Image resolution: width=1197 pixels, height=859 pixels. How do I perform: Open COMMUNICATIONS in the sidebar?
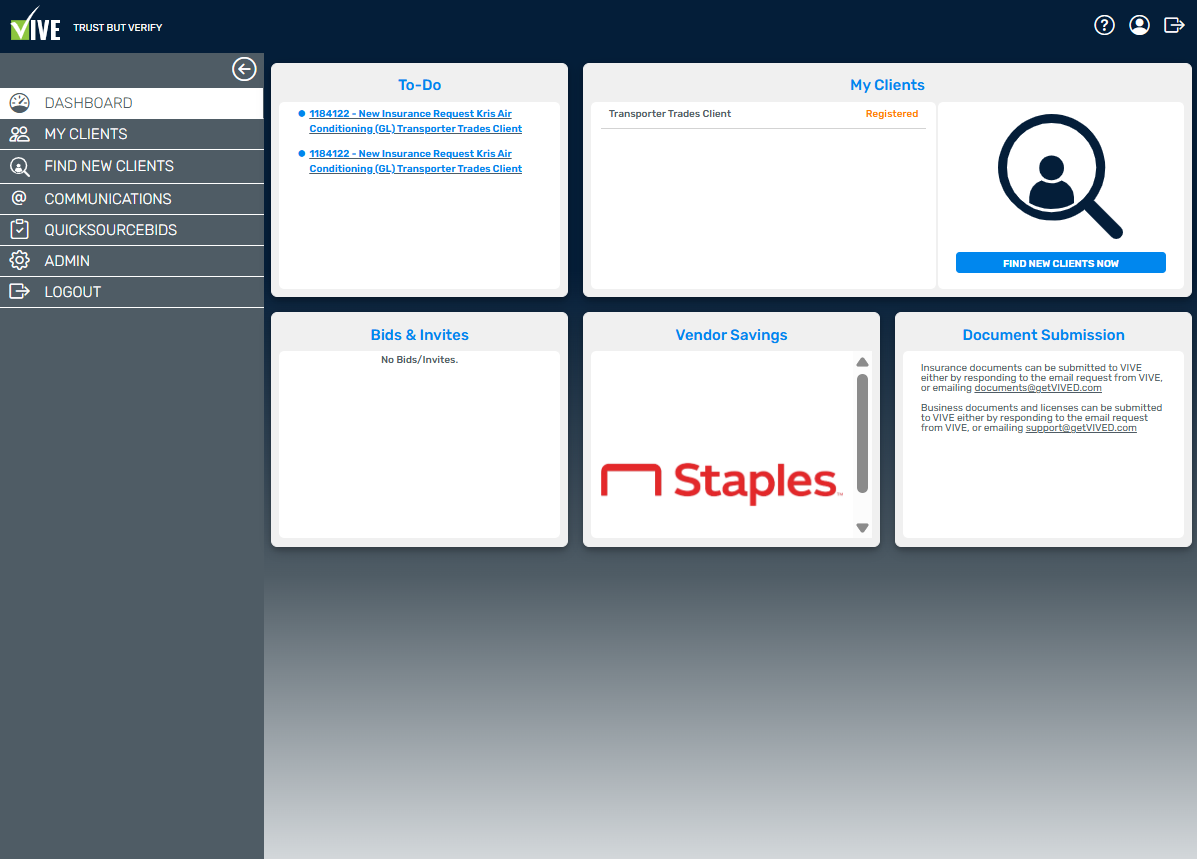coord(131,199)
